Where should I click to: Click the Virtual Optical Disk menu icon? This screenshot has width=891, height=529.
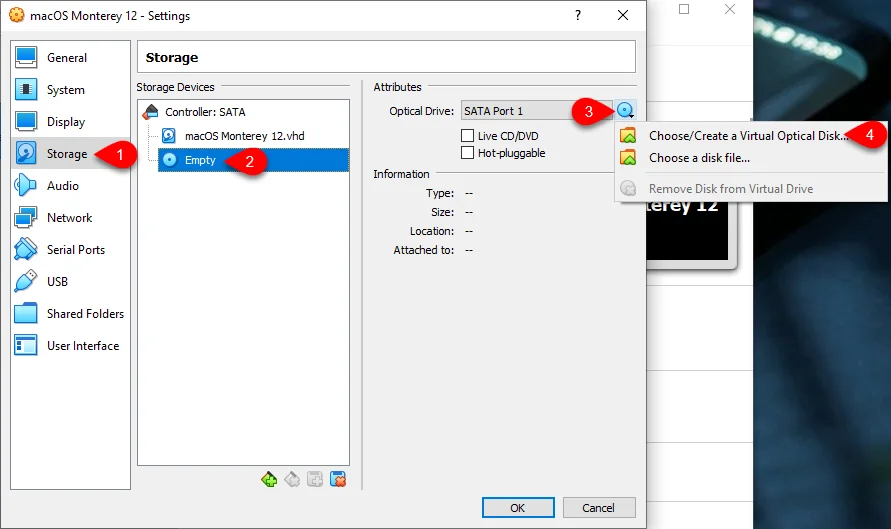[x=628, y=136]
